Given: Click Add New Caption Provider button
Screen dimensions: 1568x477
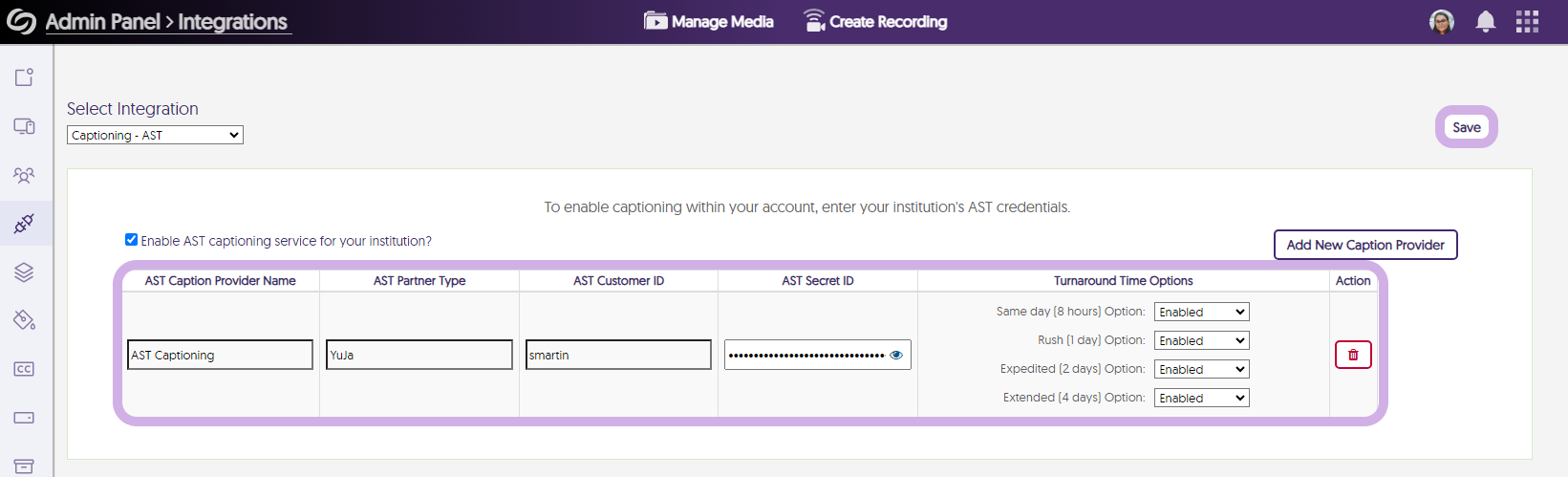Looking at the screenshot, I should point(1364,245).
